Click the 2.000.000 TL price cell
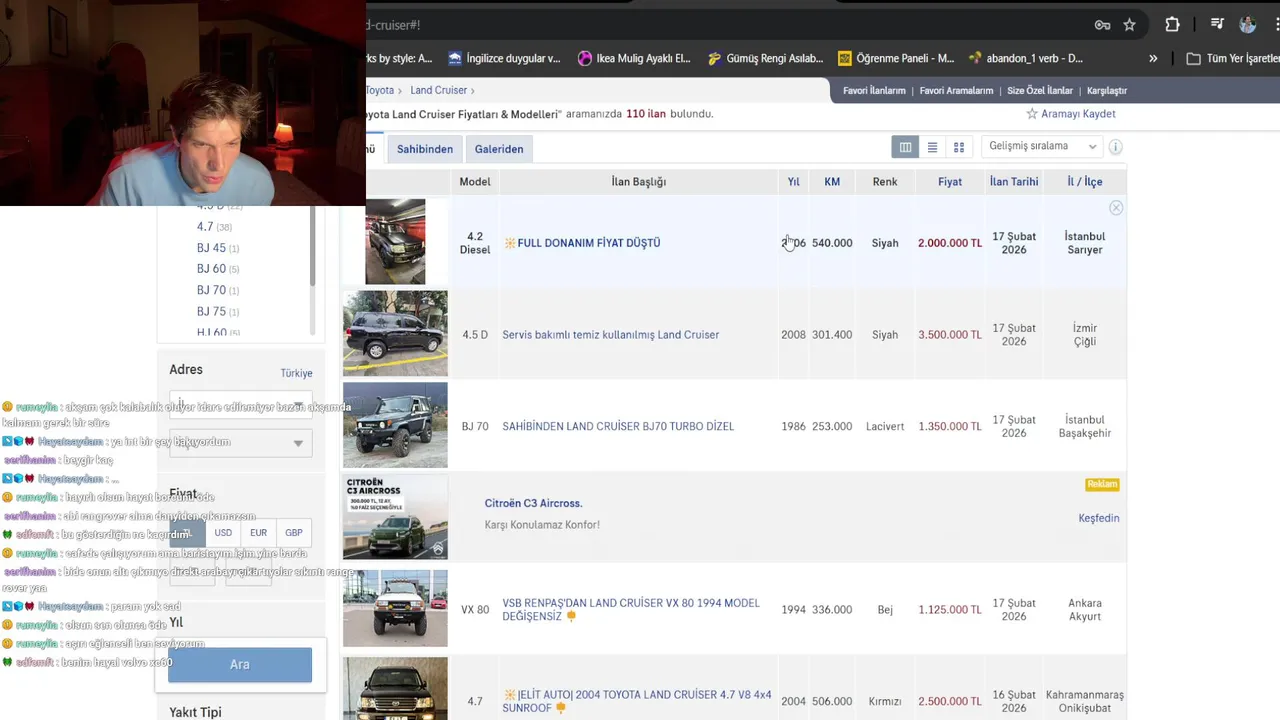The image size is (1280, 720). (x=950, y=243)
